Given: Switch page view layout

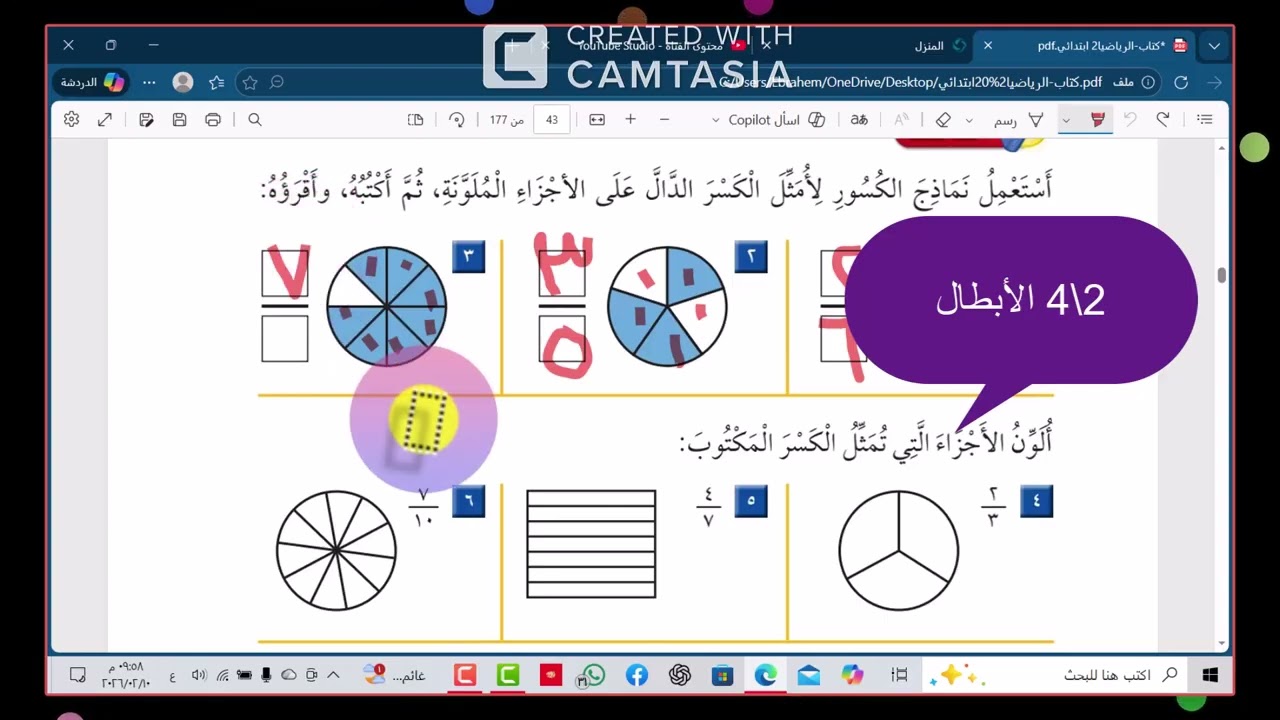Looking at the screenshot, I should click(x=416, y=120).
